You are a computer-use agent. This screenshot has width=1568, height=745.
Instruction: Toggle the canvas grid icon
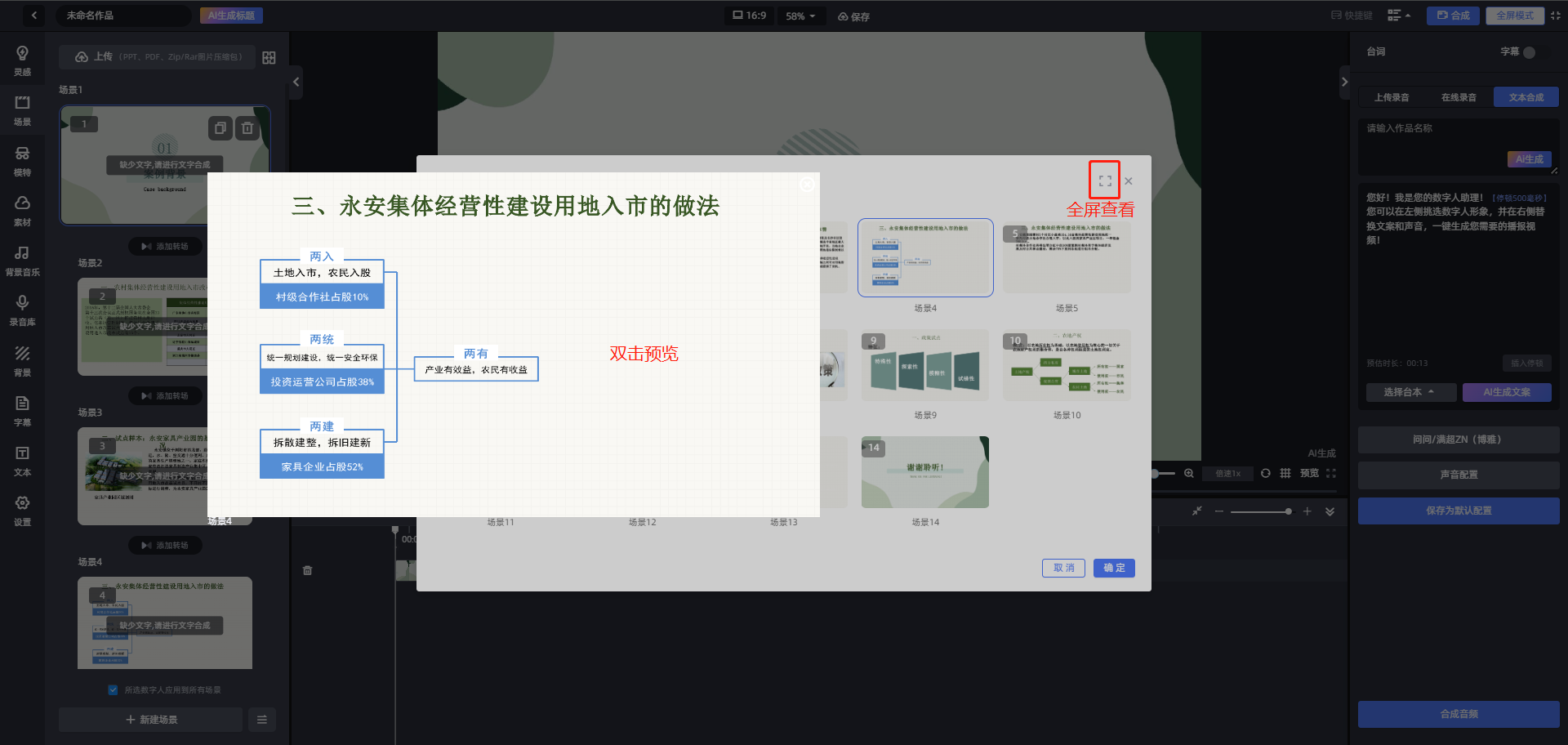[1285, 473]
